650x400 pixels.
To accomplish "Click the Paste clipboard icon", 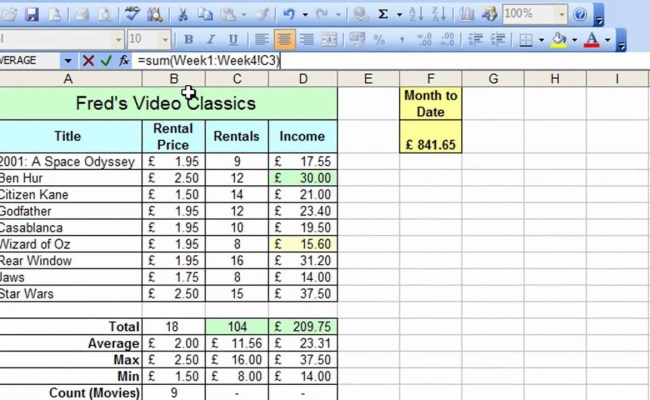I will coord(228,15).
